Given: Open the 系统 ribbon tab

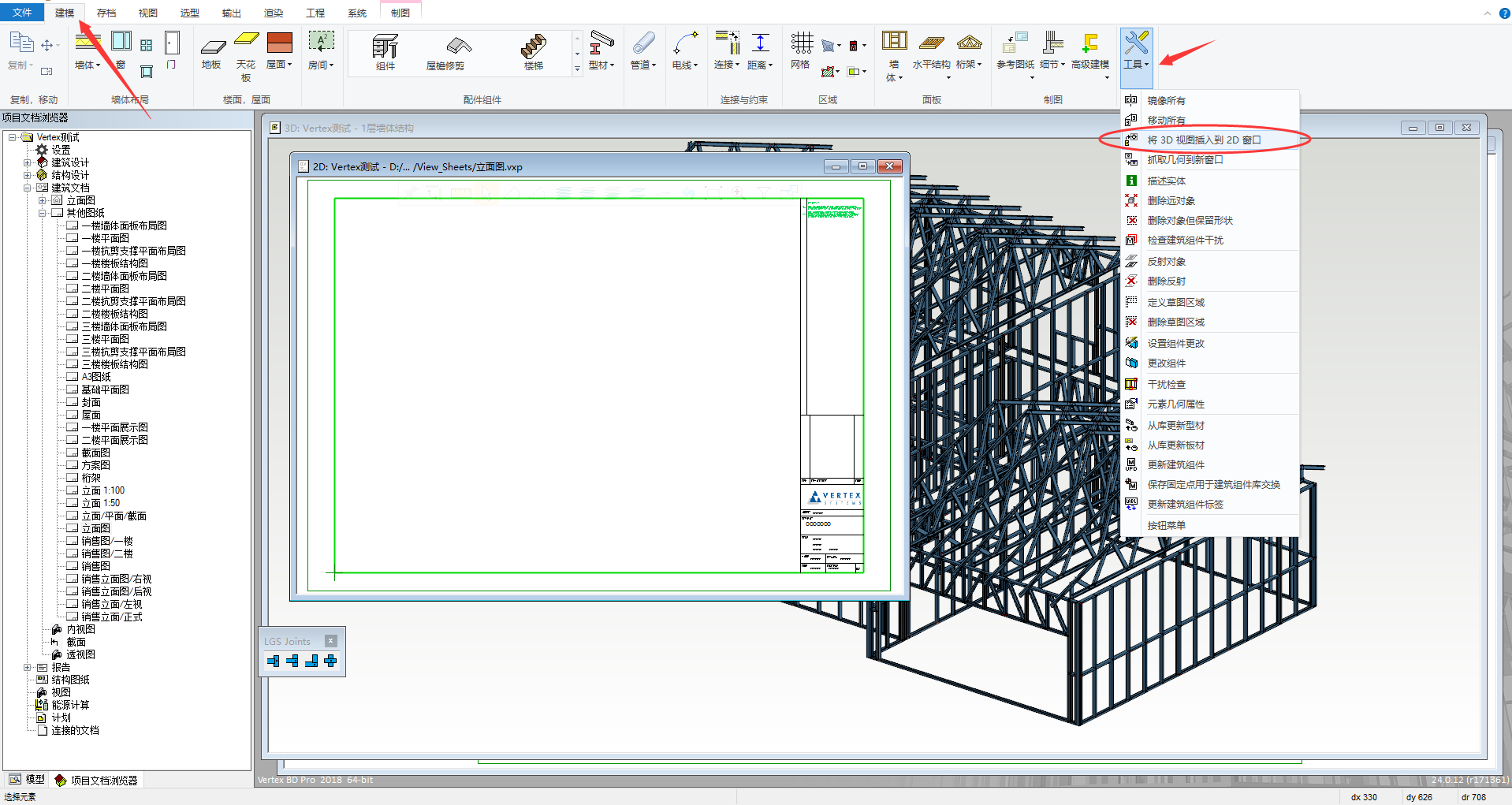Looking at the screenshot, I should tap(357, 13).
